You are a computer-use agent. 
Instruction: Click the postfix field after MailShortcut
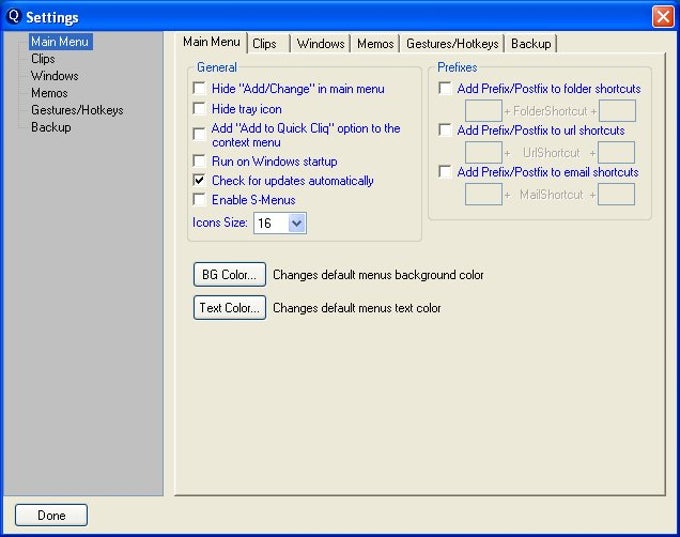click(x=616, y=194)
